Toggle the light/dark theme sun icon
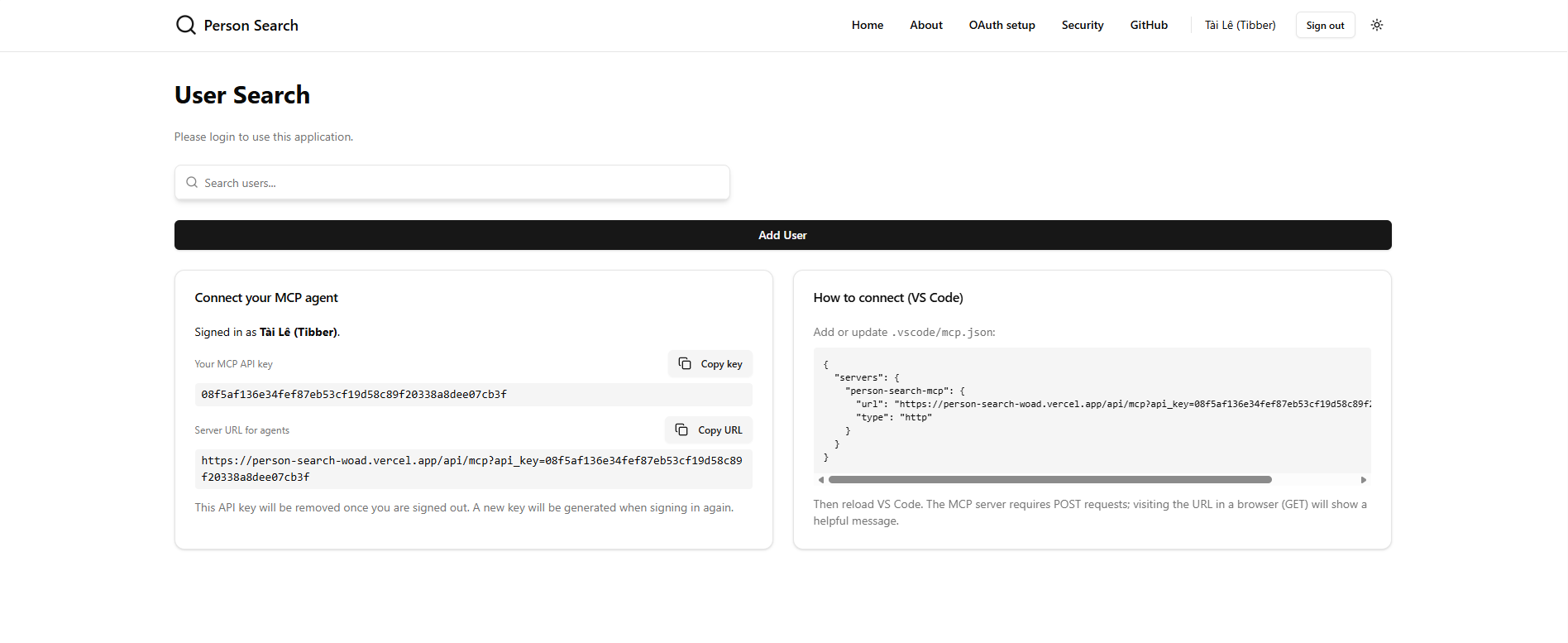Image resolution: width=1568 pixels, height=643 pixels. click(x=1377, y=25)
